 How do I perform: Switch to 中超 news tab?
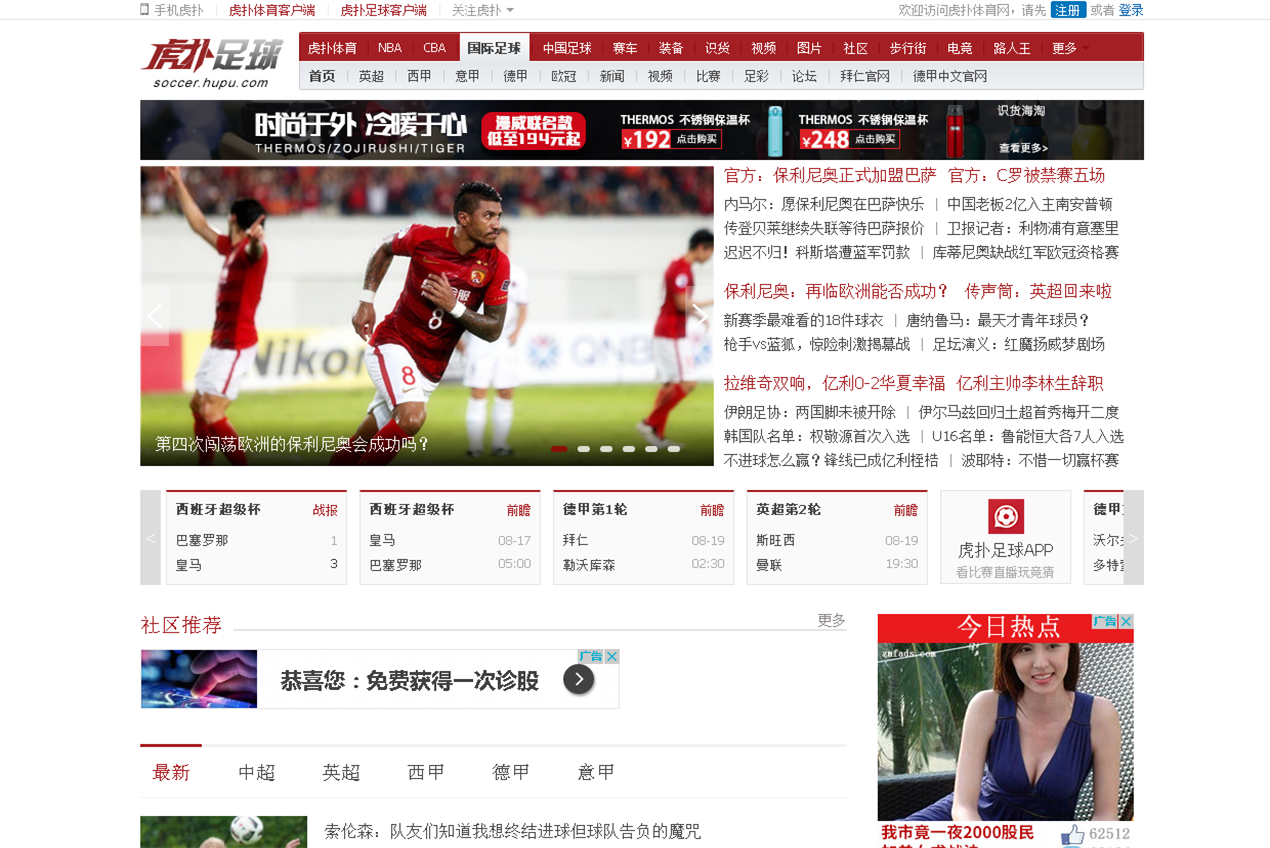click(256, 772)
